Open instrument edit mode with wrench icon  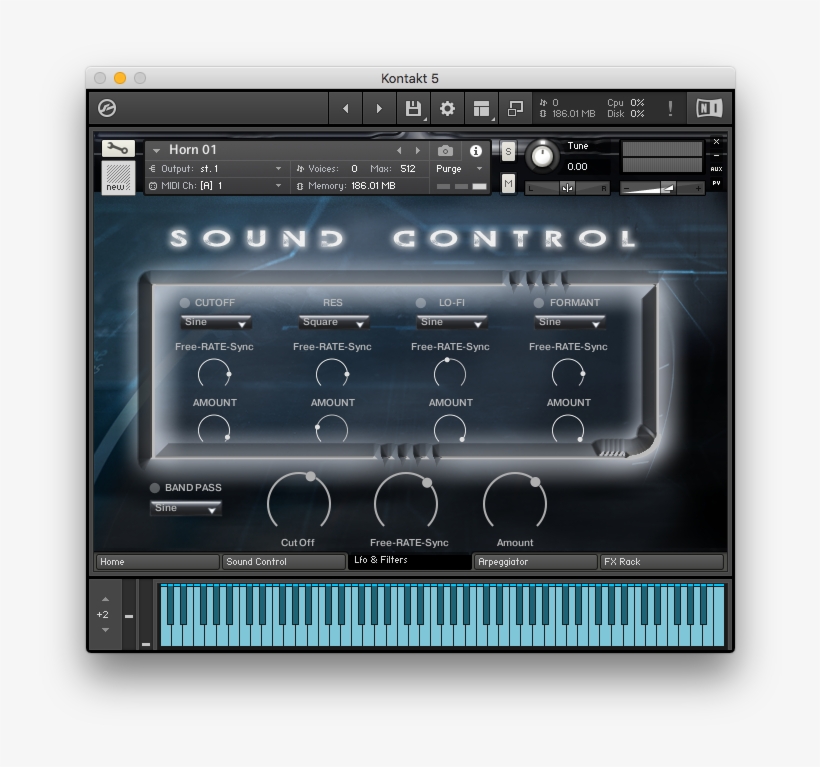click(x=118, y=149)
